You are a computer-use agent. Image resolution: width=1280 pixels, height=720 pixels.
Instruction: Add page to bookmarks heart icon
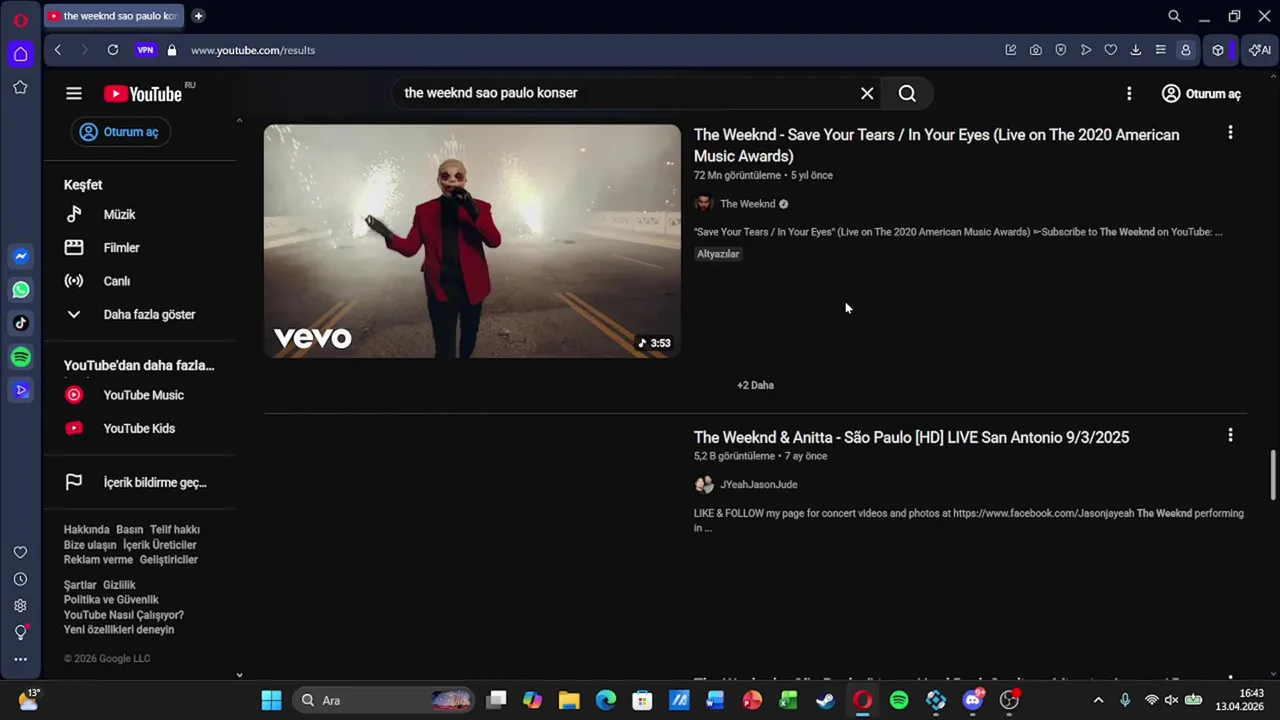pos(1111,50)
